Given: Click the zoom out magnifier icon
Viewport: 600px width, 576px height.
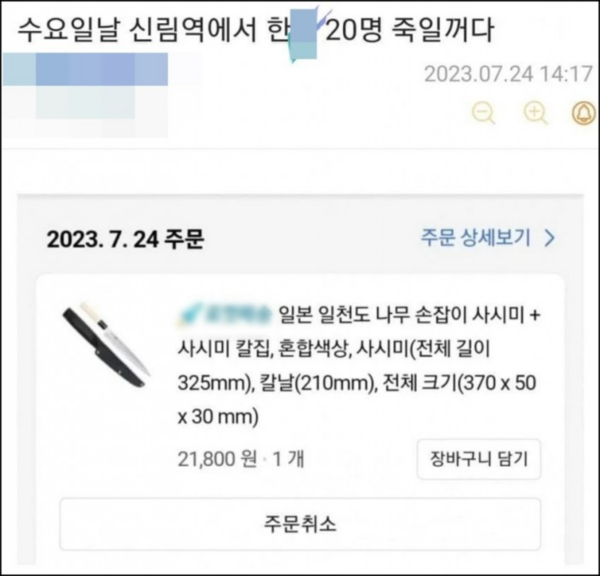Looking at the screenshot, I should 484,113.
